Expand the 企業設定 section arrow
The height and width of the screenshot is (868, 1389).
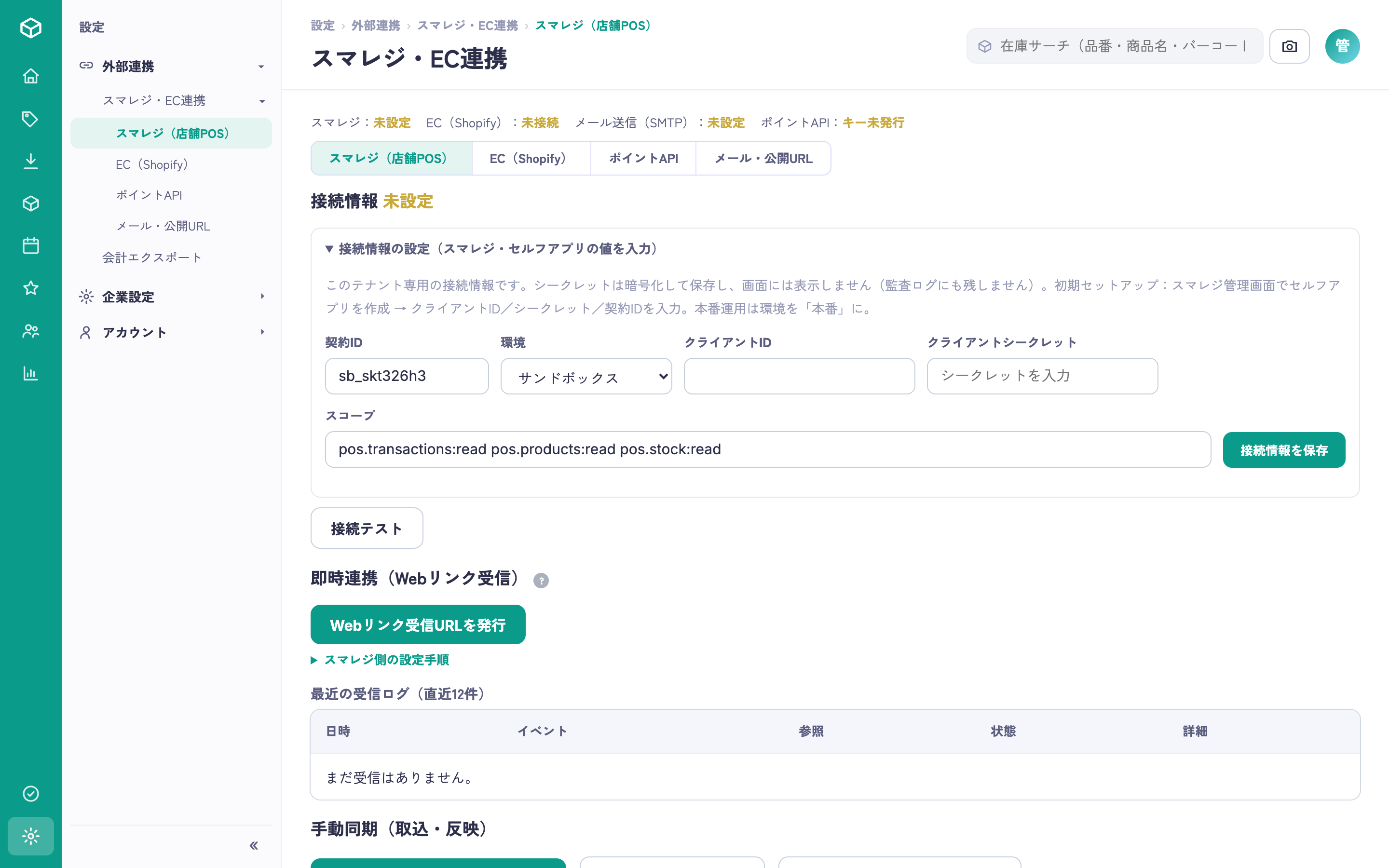[x=262, y=296]
